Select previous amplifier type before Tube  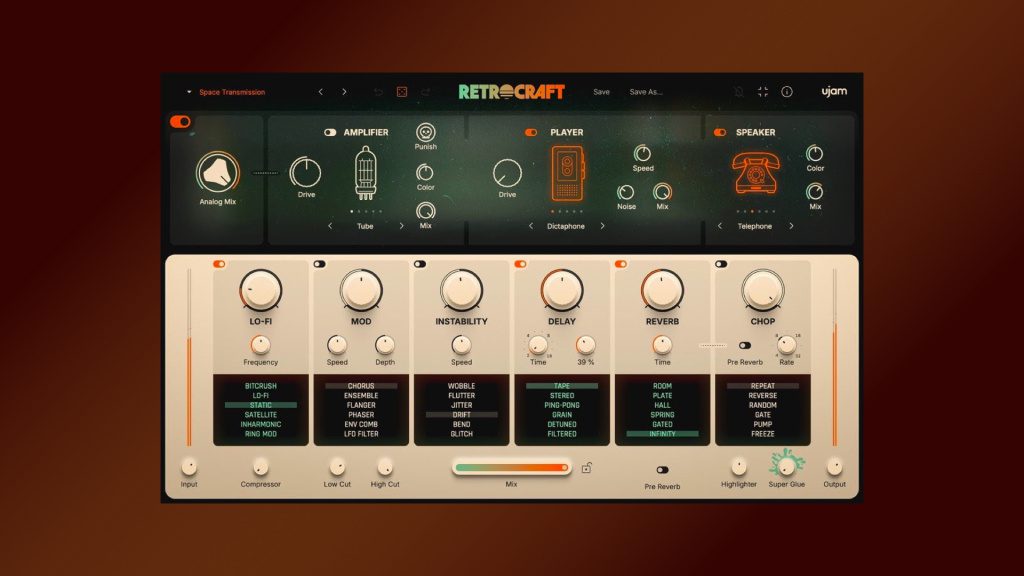[x=330, y=226]
